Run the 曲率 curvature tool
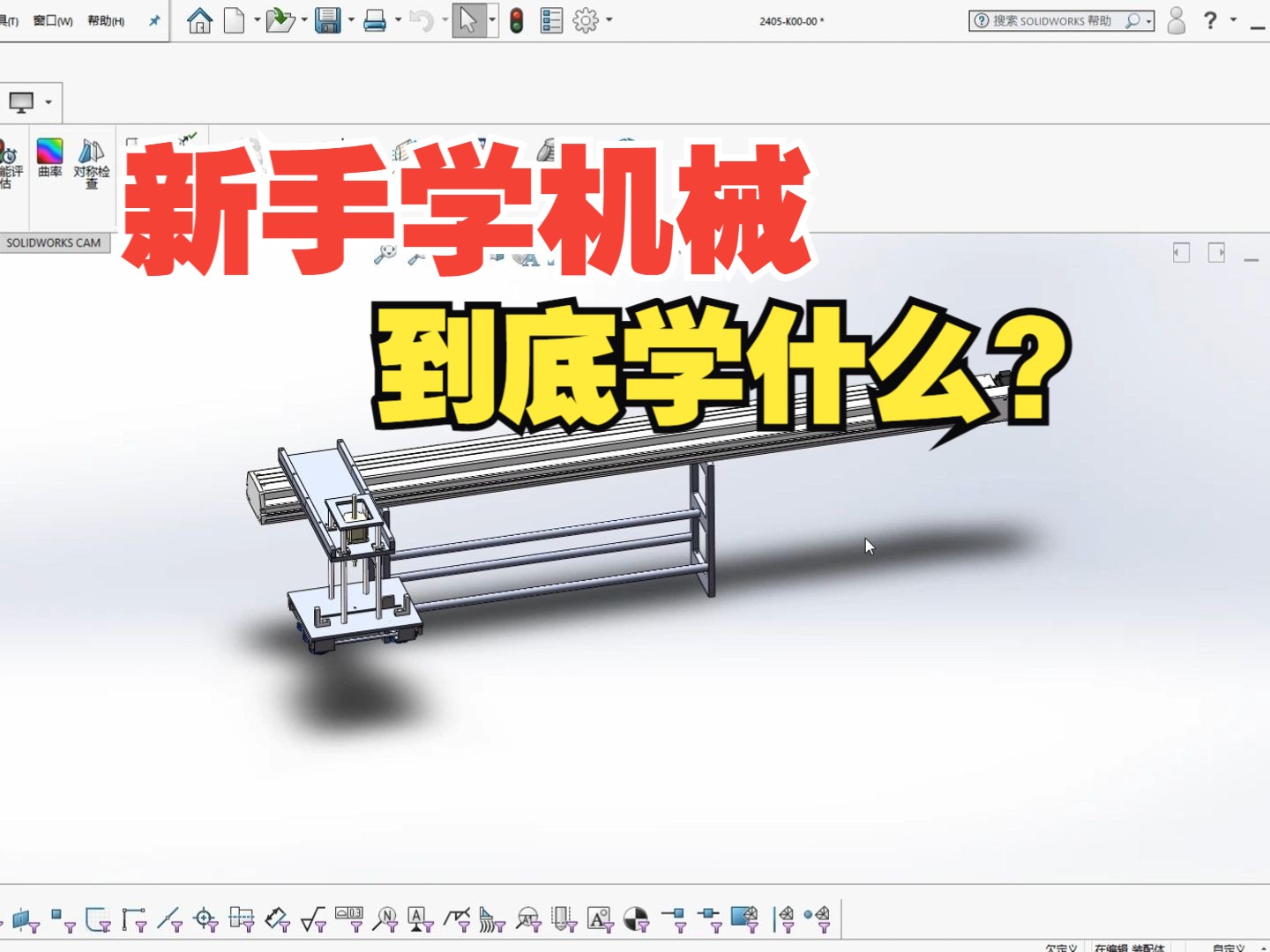Viewport: 1270px width, 952px height. point(49,158)
